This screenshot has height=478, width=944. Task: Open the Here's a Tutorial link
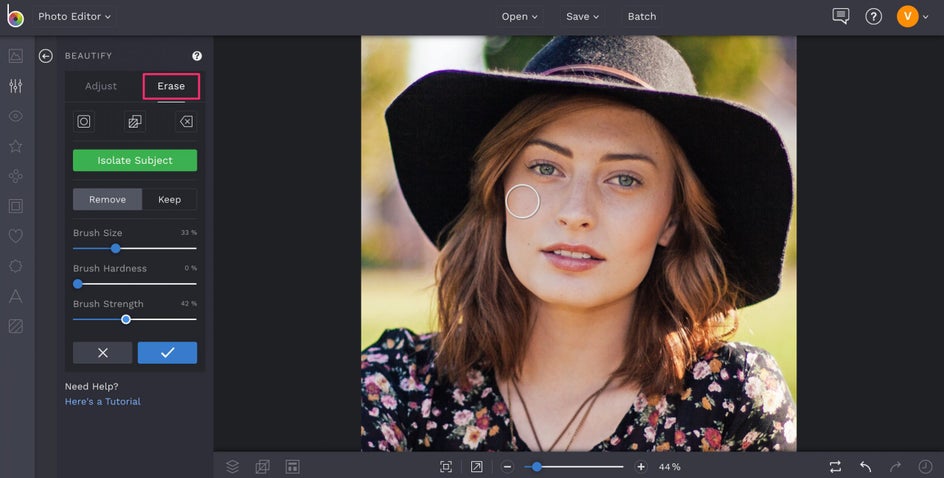click(x=102, y=402)
